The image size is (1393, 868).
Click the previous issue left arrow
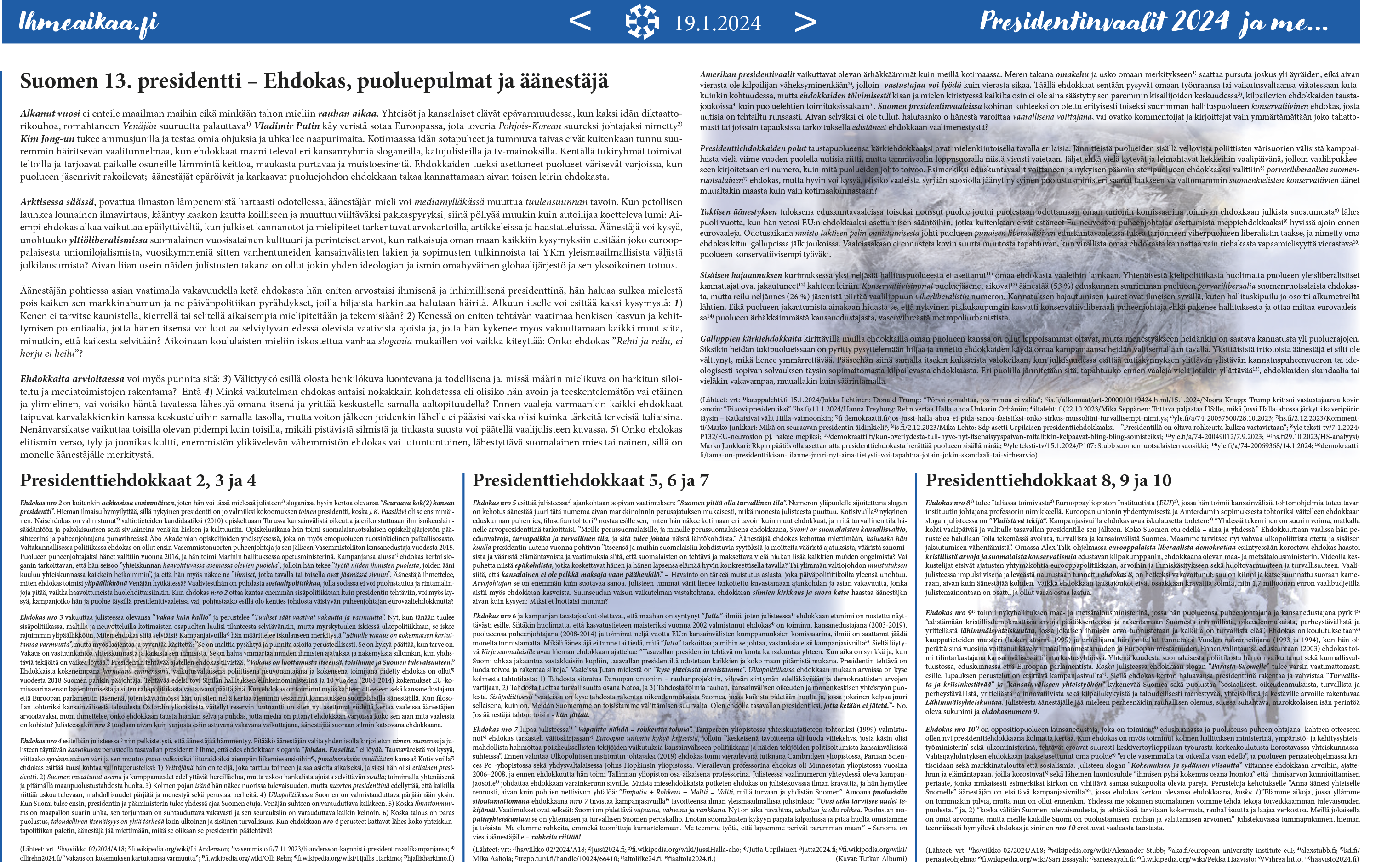tap(580, 22)
